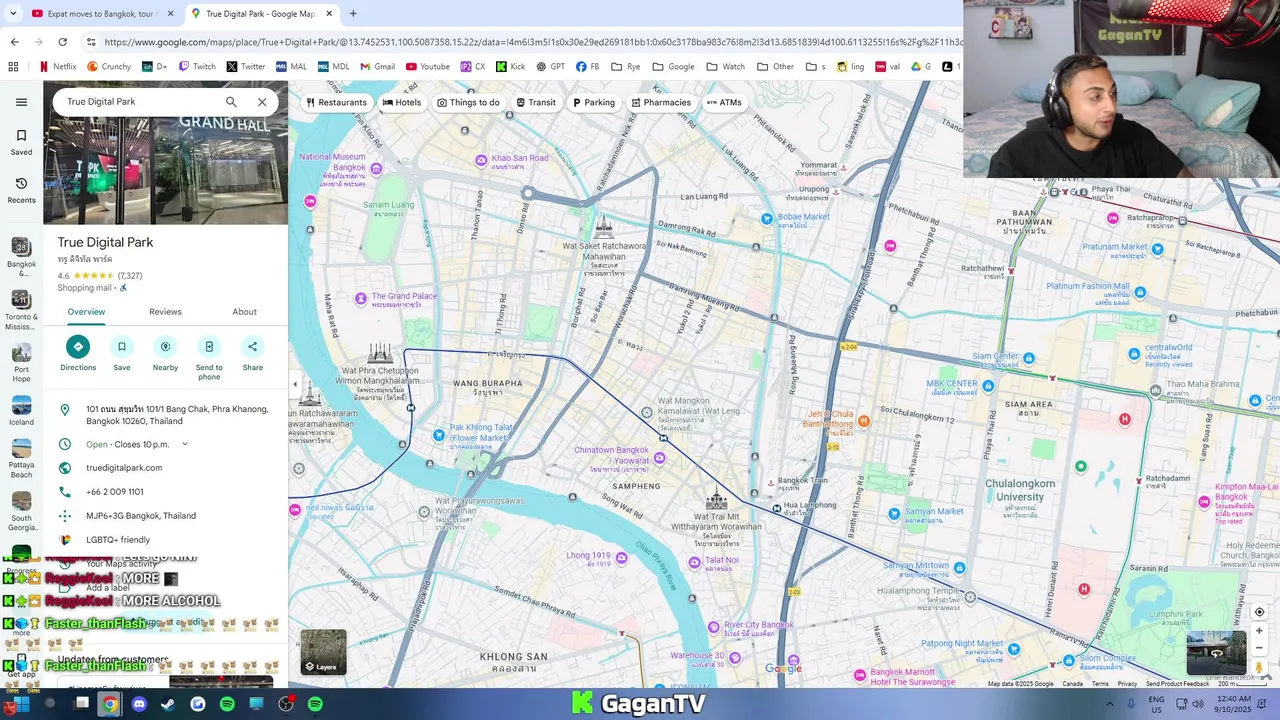
Task: Save True Digital Park to a list
Action: 122,354
